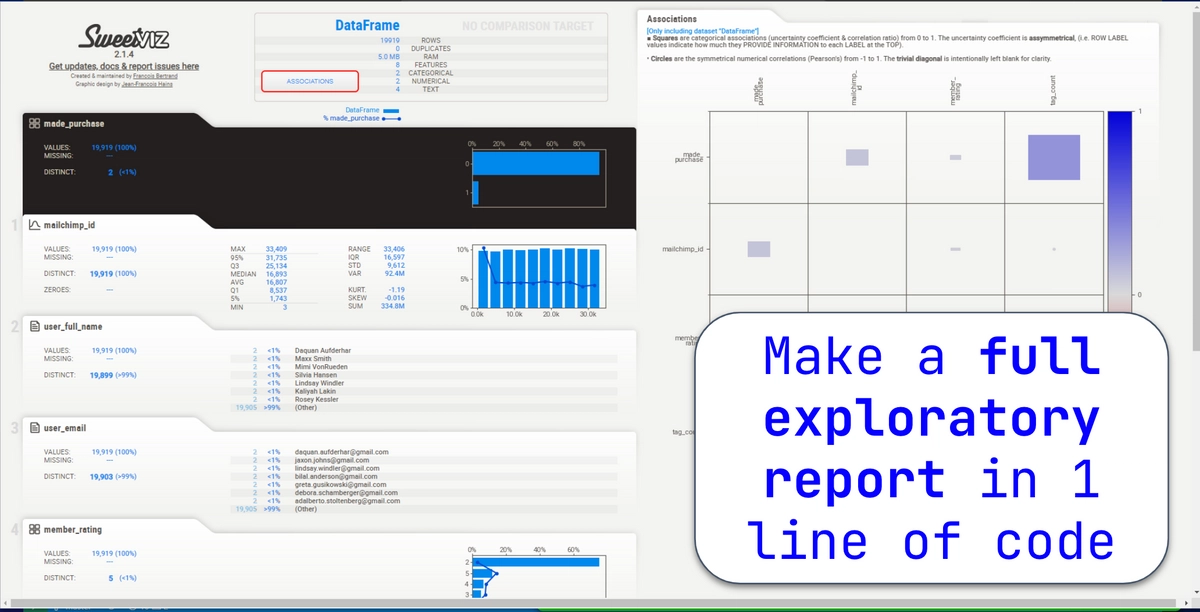This screenshot has width=1200, height=612.
Task: Click the mailchimp_id DISTINCT value 19,919
Action: click(100, 273)
